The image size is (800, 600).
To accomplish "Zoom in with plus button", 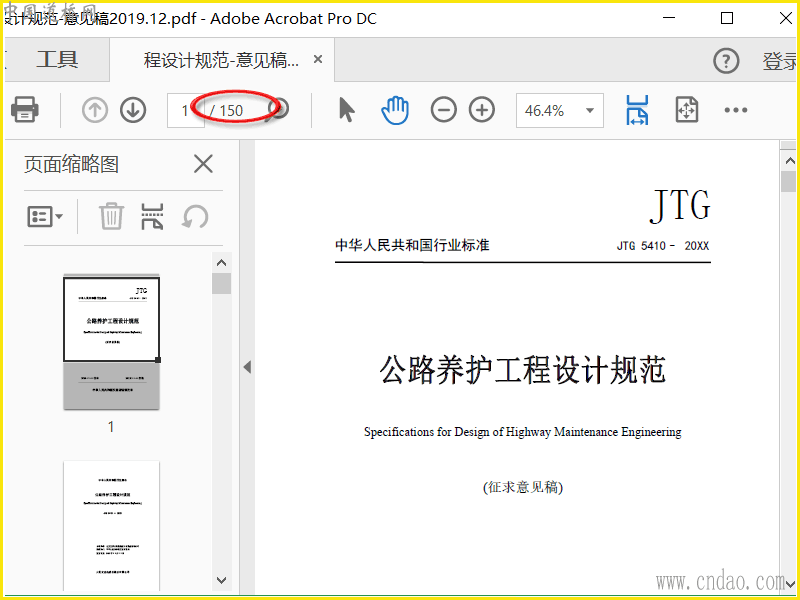I will click(482, 110).
